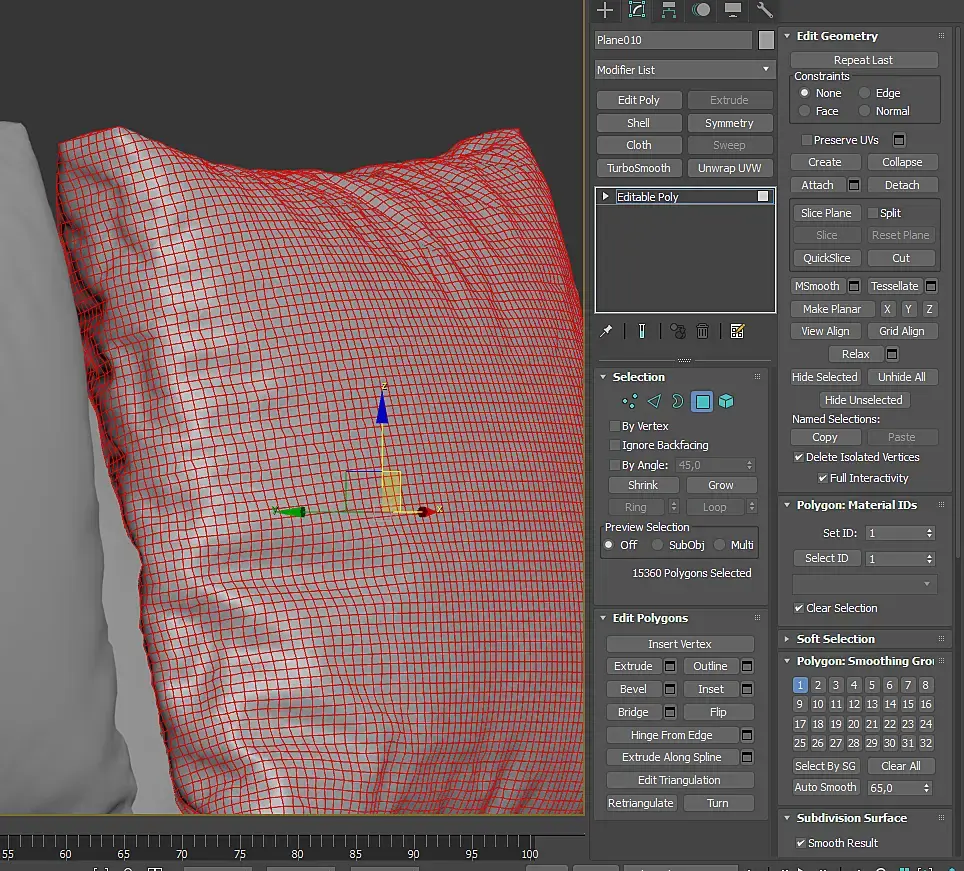
Task: Open the Utilities wrench panel tab
Action: [764, 9]
